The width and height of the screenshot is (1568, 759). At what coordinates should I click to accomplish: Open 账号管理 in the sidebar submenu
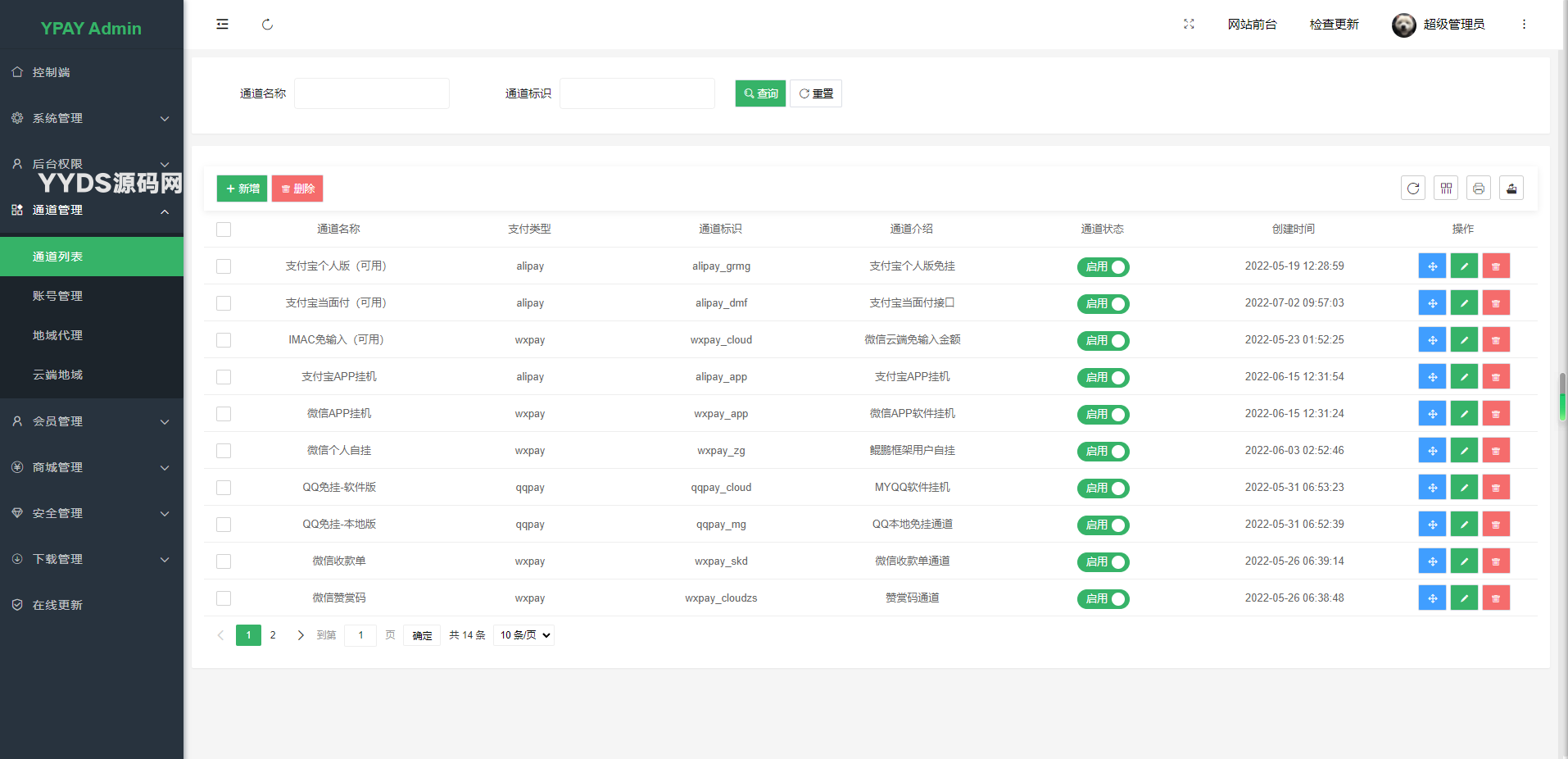tap(57, 296)
